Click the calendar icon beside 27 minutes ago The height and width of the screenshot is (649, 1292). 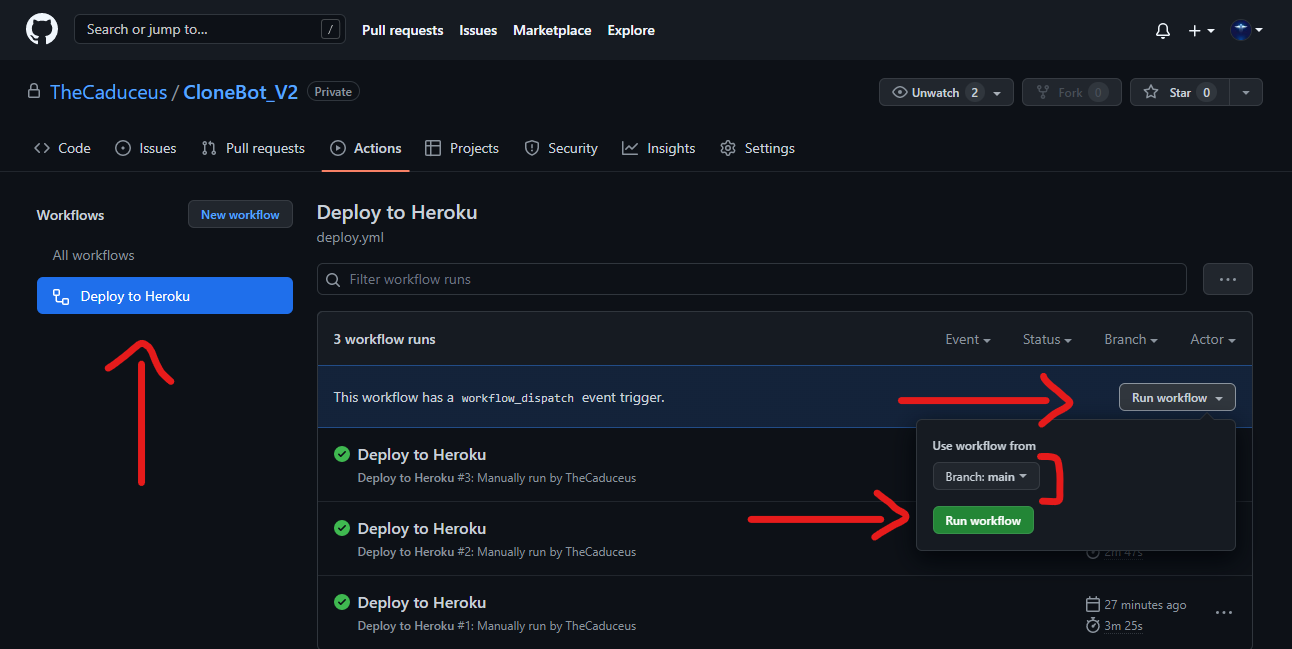click(x=1092, y=605)
